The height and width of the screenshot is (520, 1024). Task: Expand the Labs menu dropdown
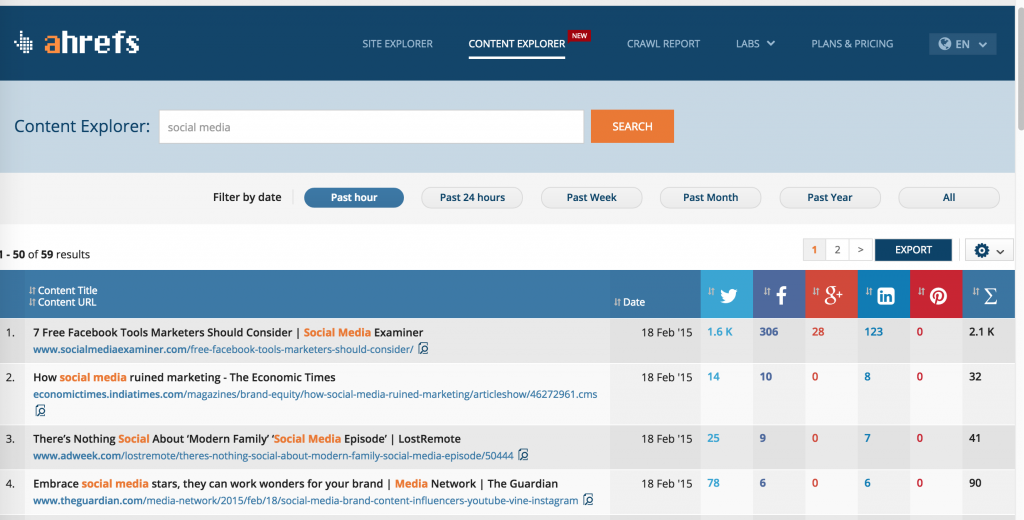755,44
